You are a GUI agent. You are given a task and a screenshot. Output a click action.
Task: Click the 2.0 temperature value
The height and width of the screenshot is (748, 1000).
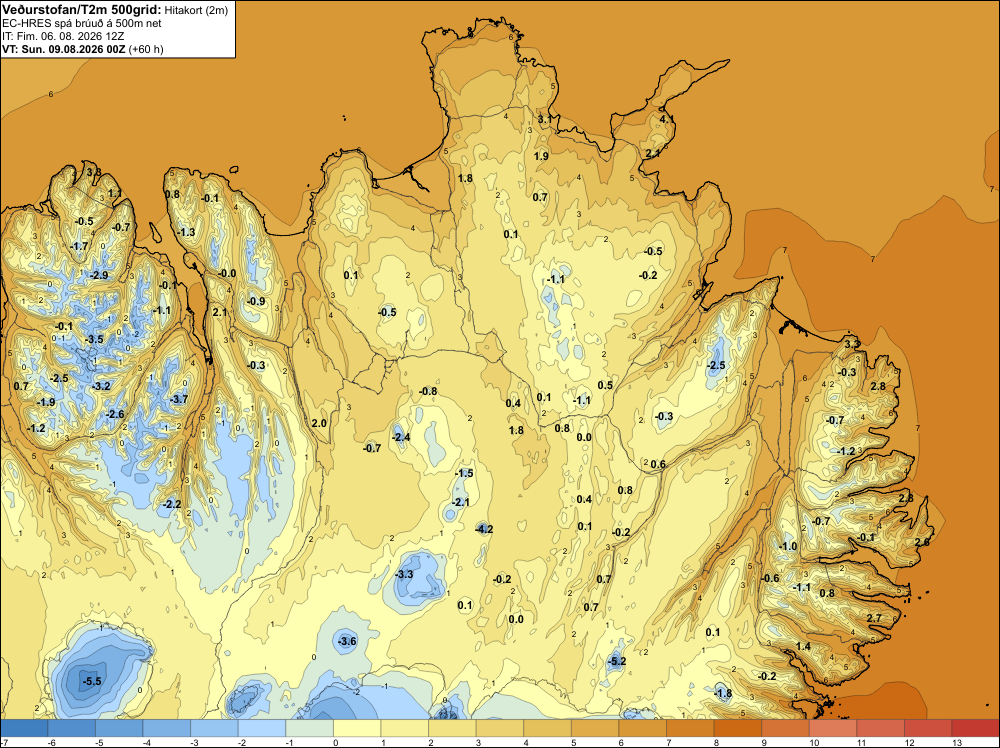tap(319, 423)
